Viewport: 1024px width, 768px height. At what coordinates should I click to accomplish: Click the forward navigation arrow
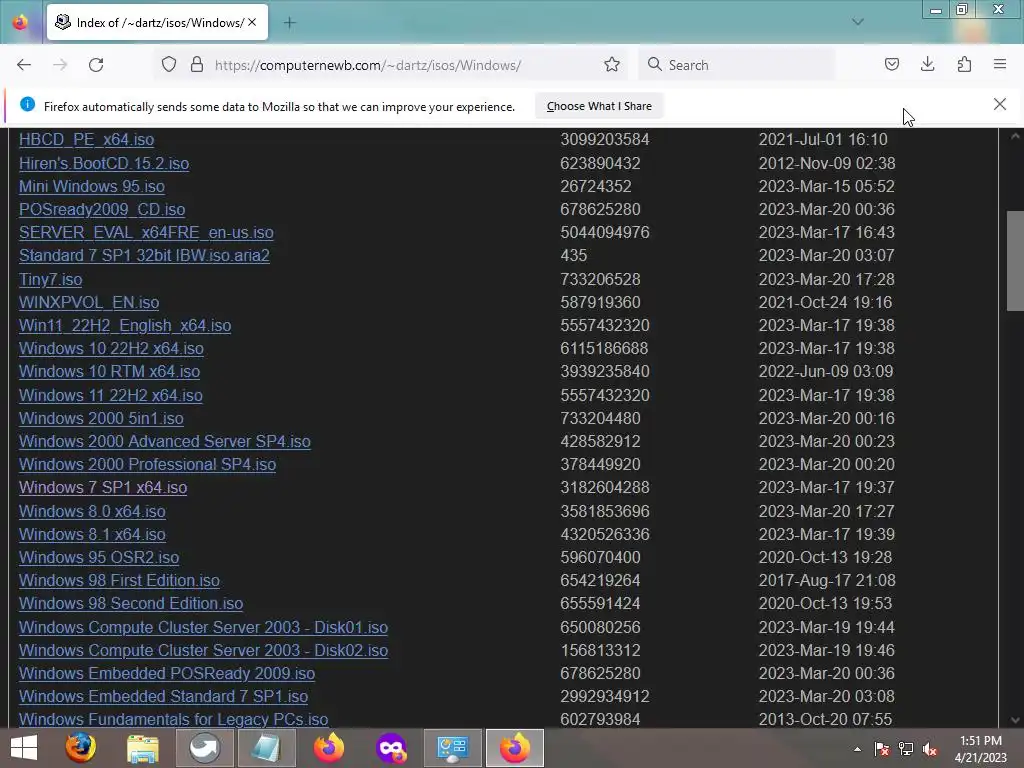pos(60,65)
